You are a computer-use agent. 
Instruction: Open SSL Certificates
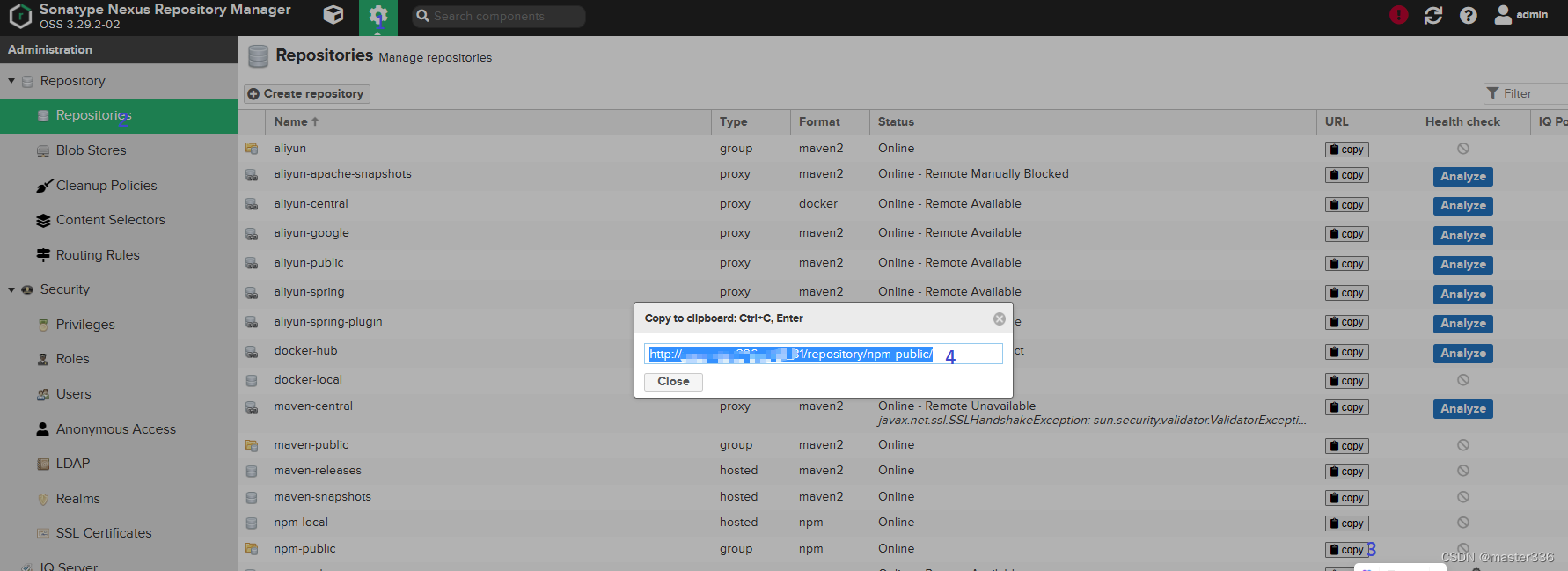click(104, 533)
